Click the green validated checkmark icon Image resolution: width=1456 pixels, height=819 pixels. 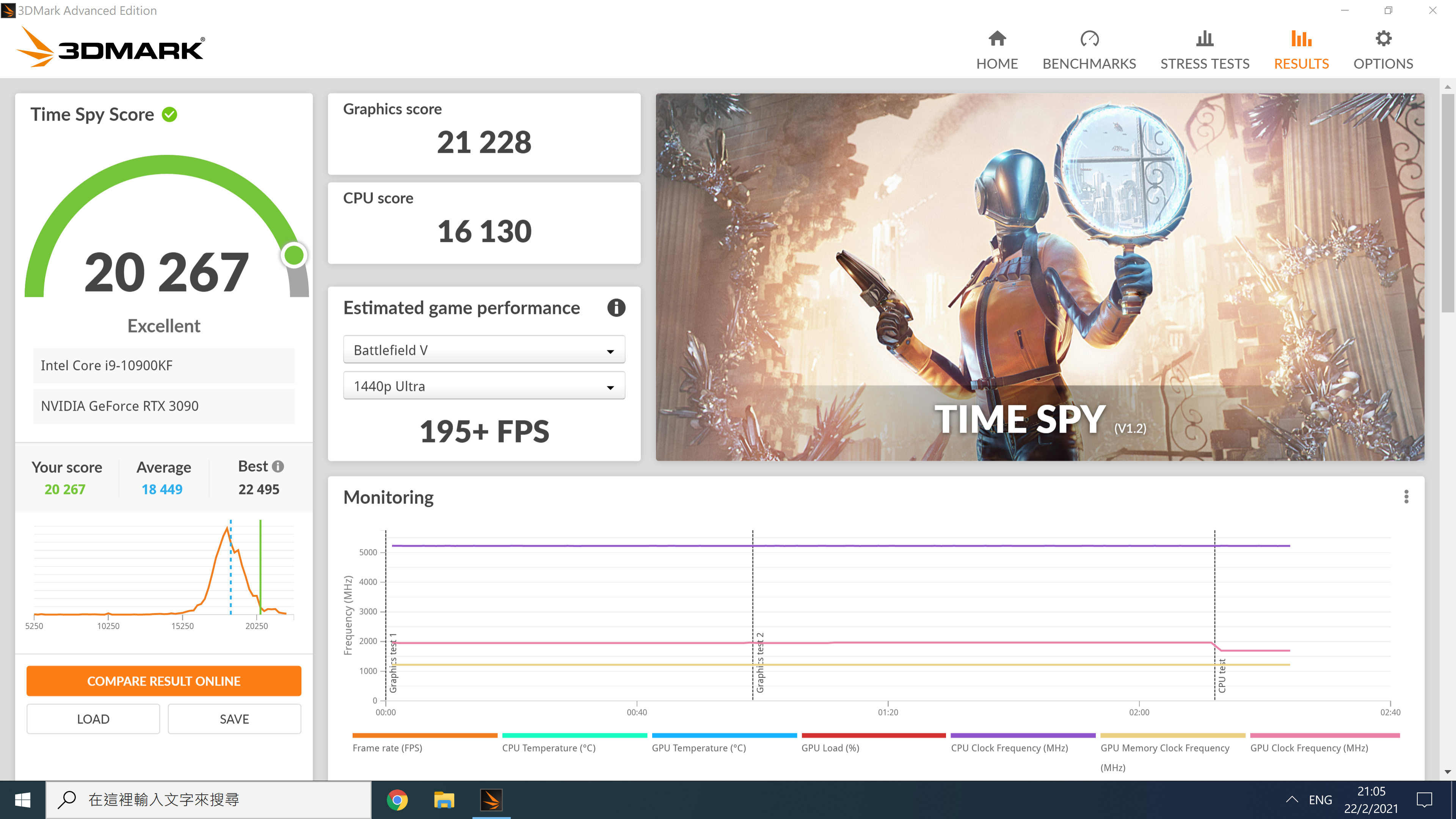point(169,114)
